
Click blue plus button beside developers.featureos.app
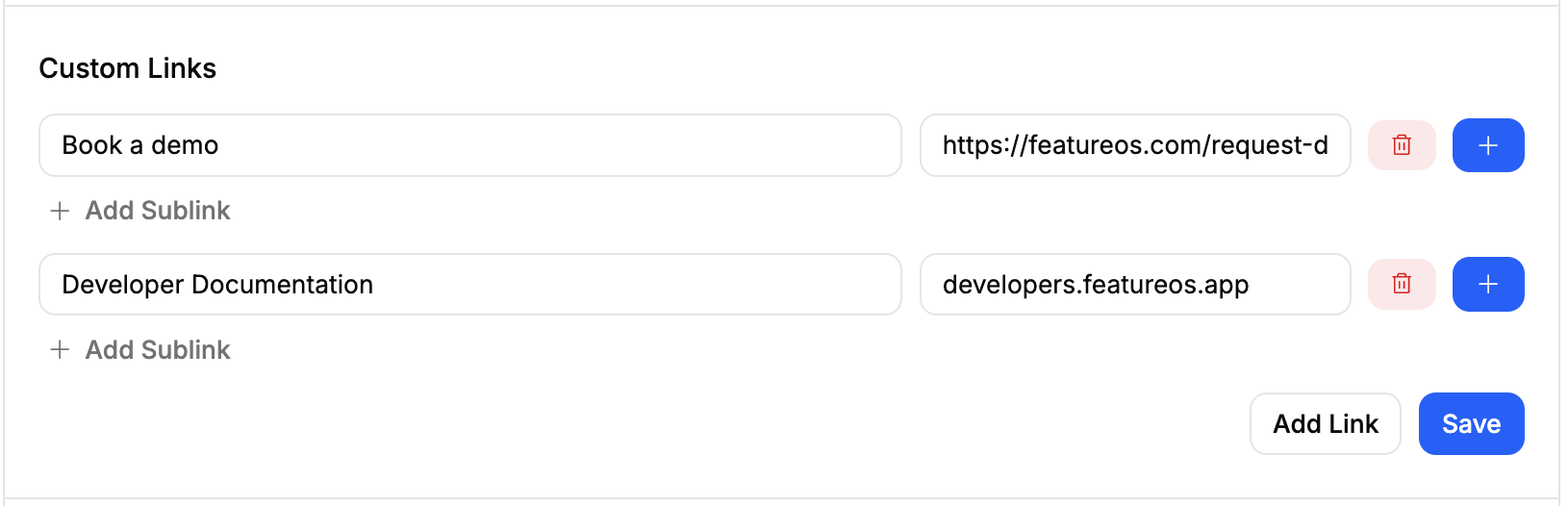(1488, 284)
